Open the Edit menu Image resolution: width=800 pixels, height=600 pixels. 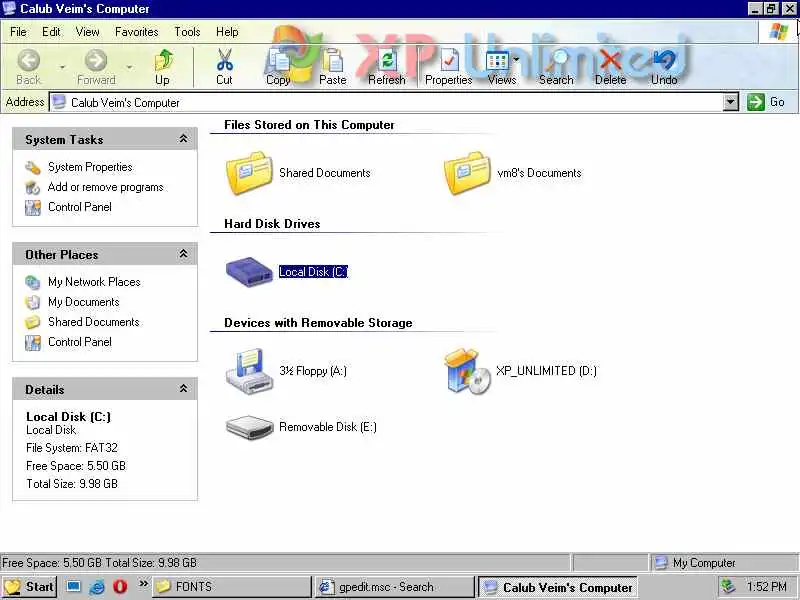click(x=51, y=32)
